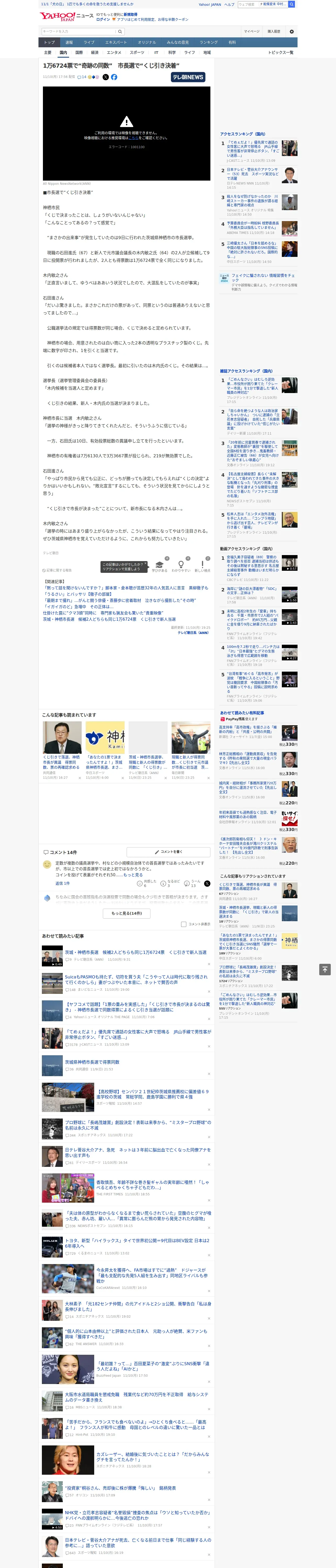Screen dimensions: 336x1568
Task: Open the ライブ tab in dark nav
Action: 89,42
